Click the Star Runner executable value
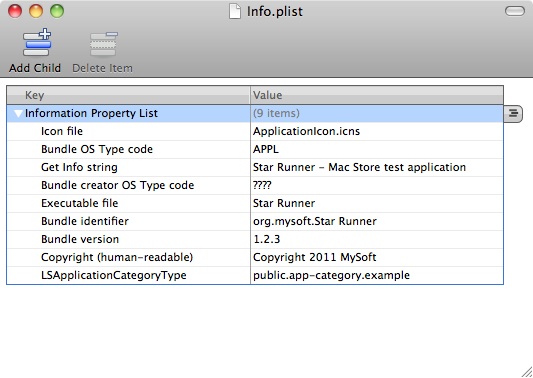Viewport: 533px width, 378px height. pyautogui.click(x=284, y=203)
